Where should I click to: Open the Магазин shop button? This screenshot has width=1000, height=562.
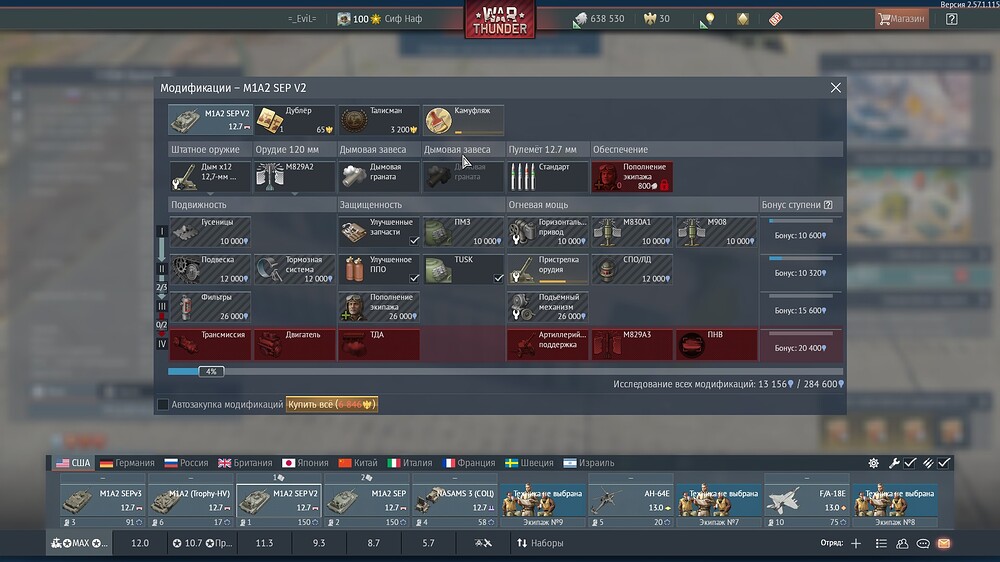901,19
